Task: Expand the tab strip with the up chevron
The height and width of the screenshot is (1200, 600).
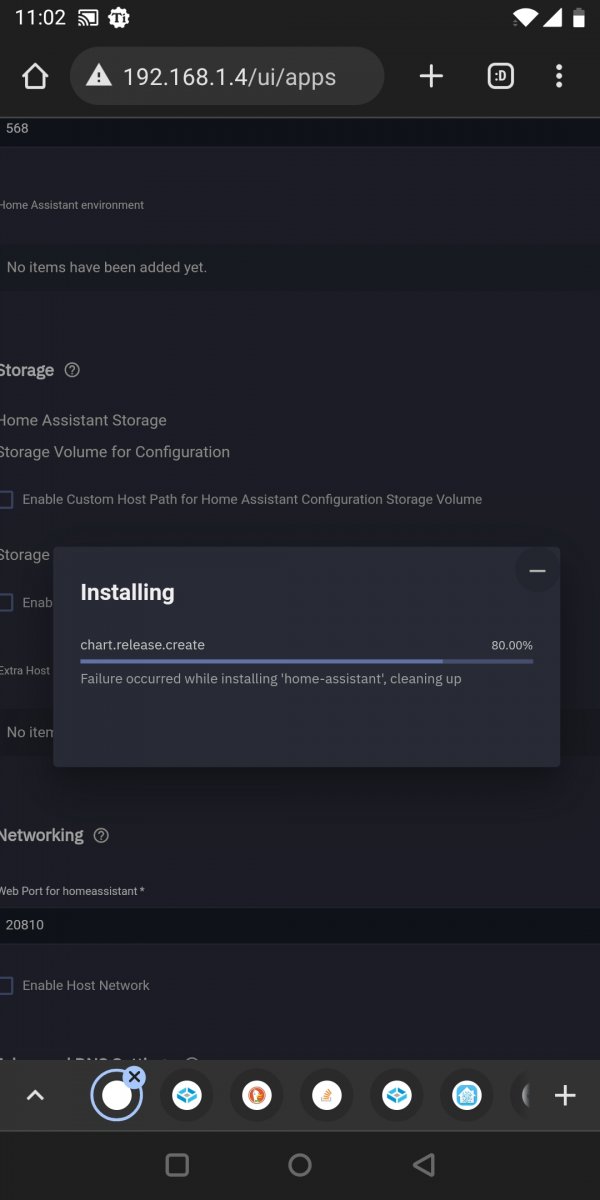Action: coord(35,1096)
